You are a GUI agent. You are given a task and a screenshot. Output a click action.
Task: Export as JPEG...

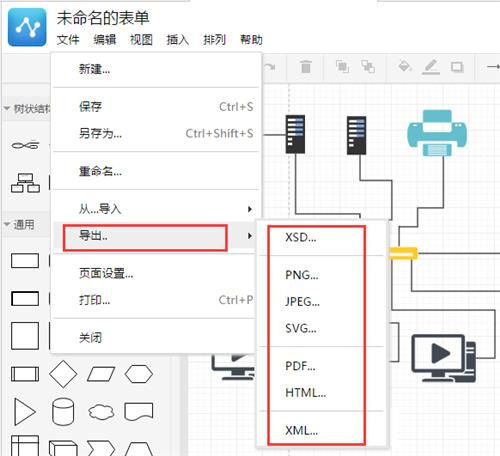[322, 302]
